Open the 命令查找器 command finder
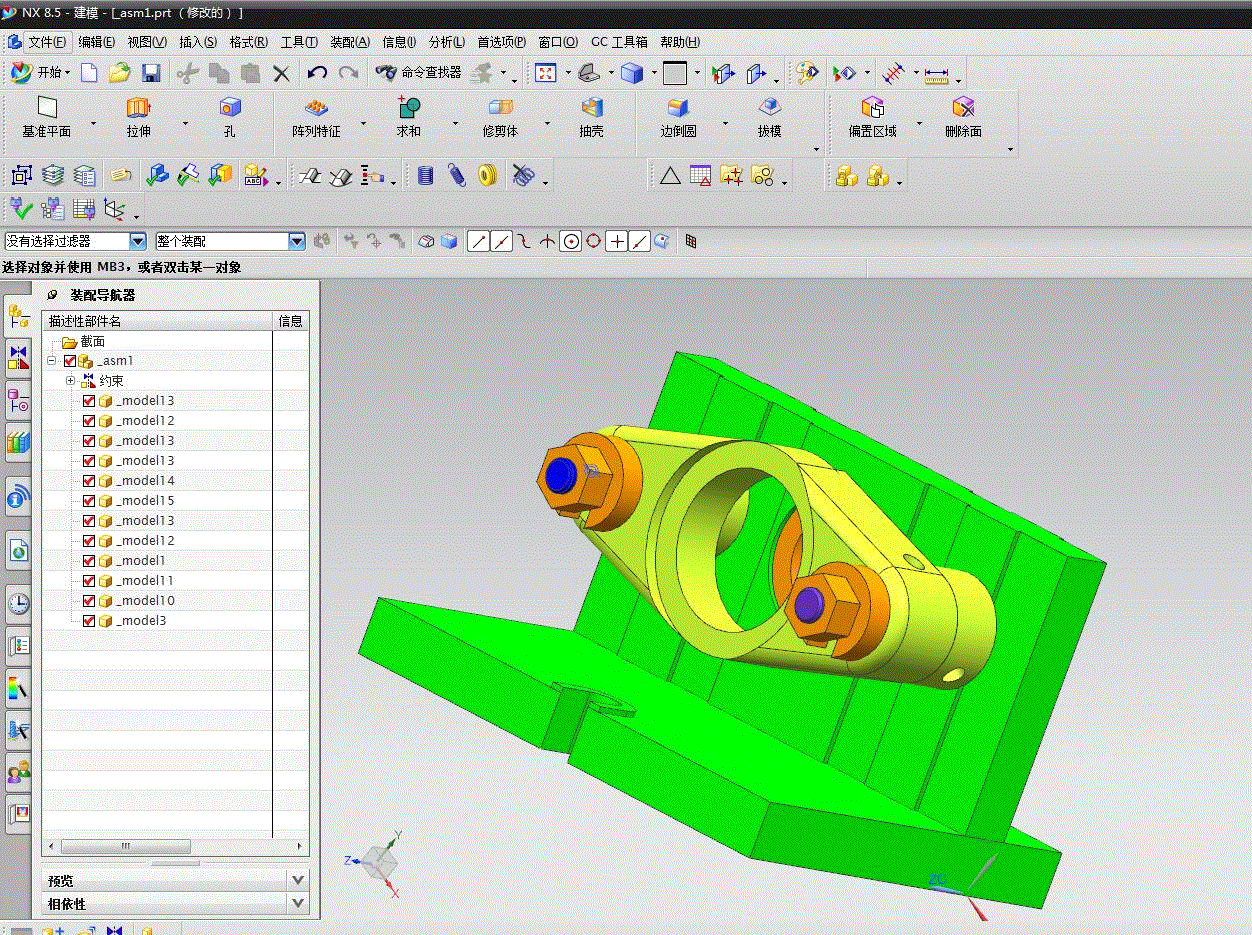Image resolution: width=1252 pixels, height=935 pixels. [x=419, y=73]
